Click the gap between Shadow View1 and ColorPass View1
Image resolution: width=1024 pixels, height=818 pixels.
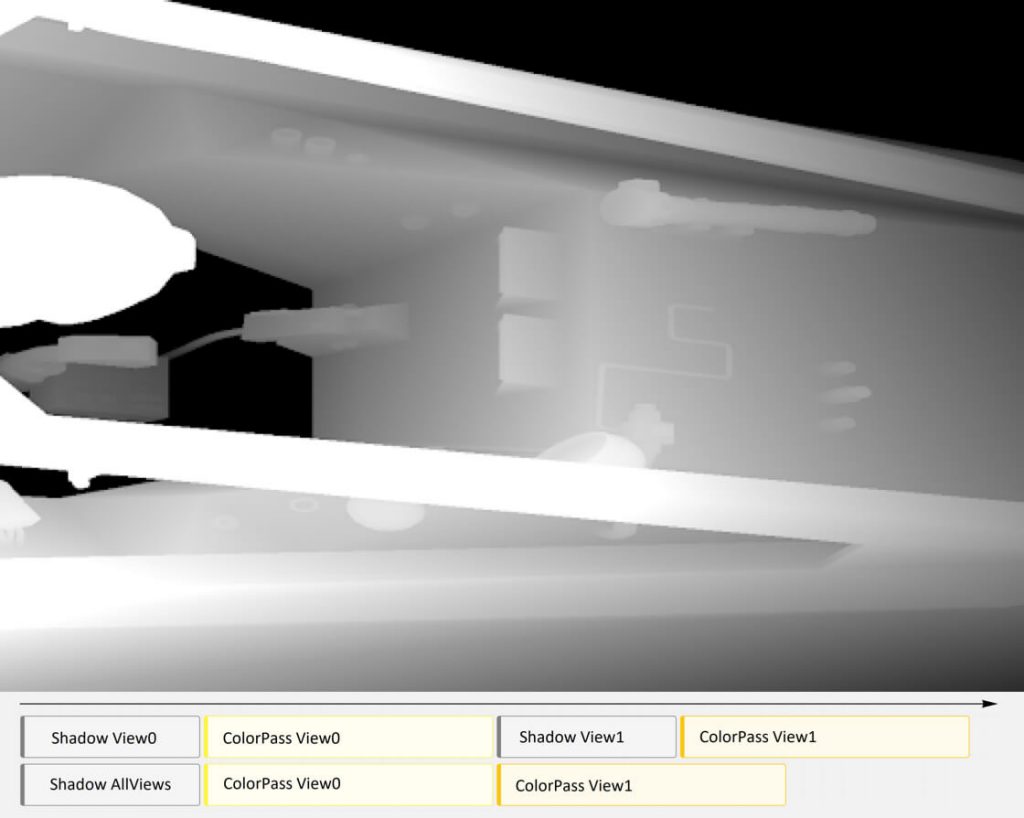(x=680, y=736)
